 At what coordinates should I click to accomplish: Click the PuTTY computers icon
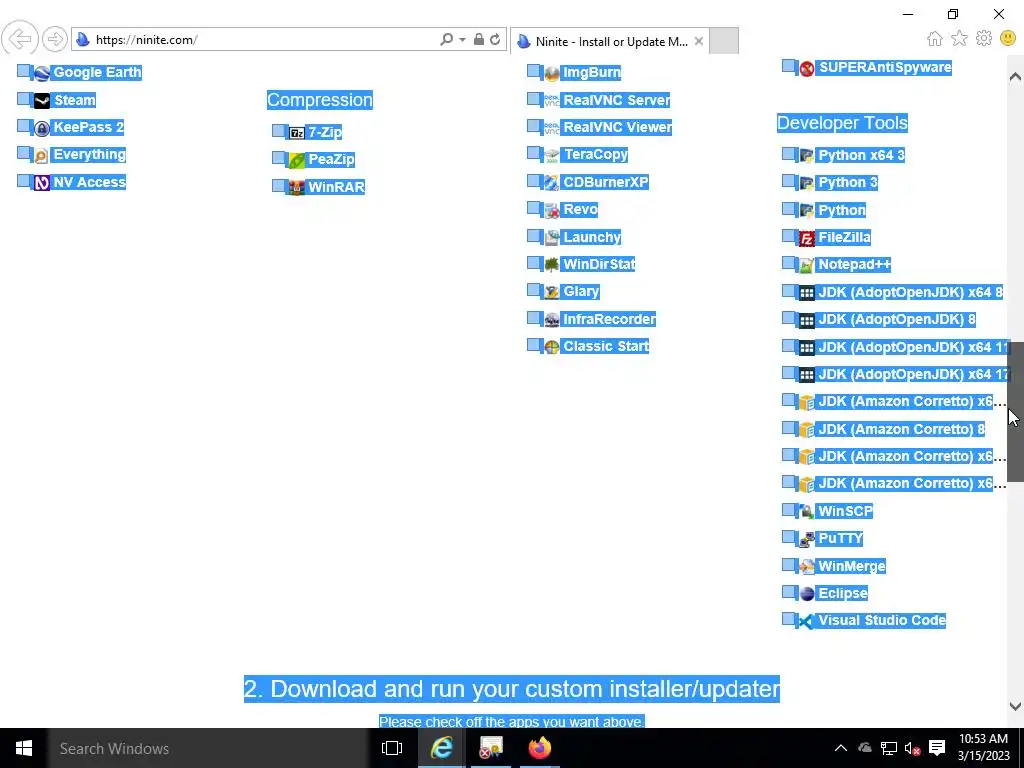(x=807, y=539)
